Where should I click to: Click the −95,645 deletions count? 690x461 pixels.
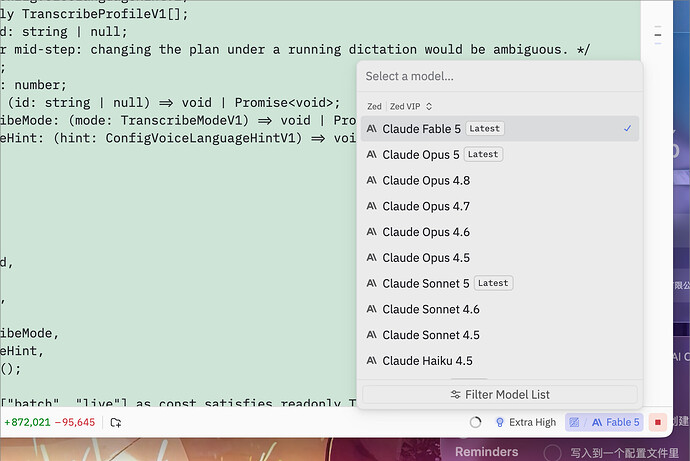click(74, 422)
